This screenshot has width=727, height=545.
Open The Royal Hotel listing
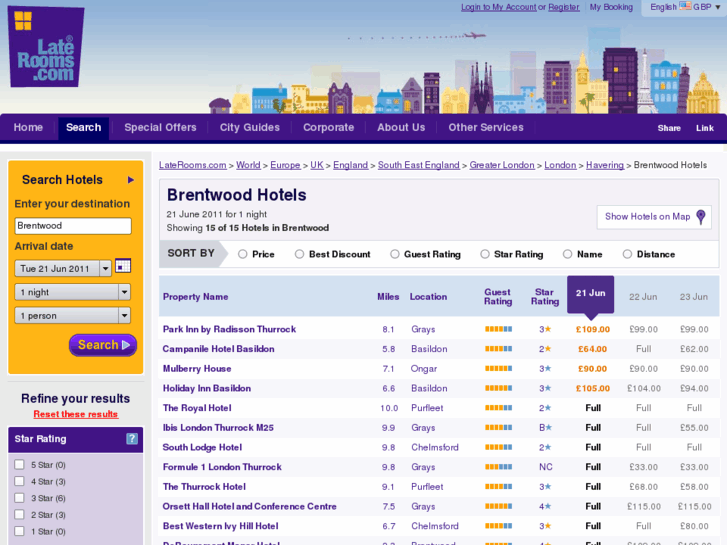[197, 408]
